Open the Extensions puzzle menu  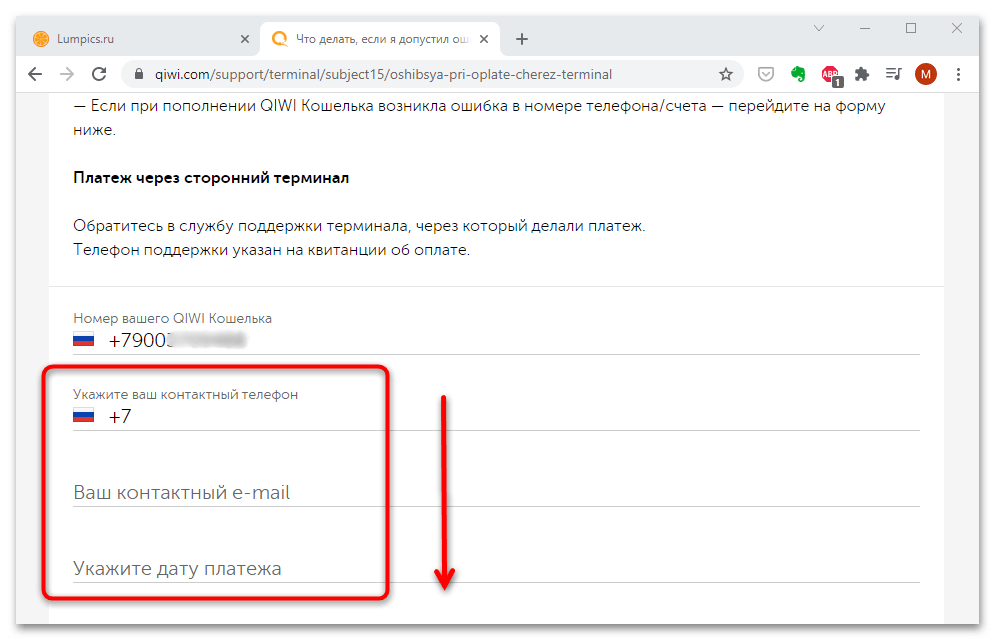[x=862, y=74]
